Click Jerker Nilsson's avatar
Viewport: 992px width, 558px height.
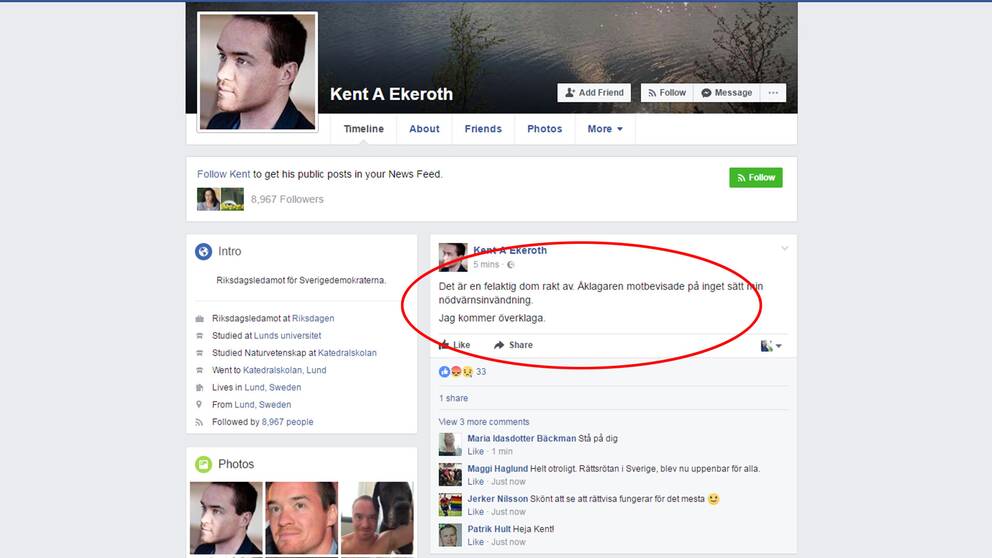pyautogui.click(x=450, y=505)
